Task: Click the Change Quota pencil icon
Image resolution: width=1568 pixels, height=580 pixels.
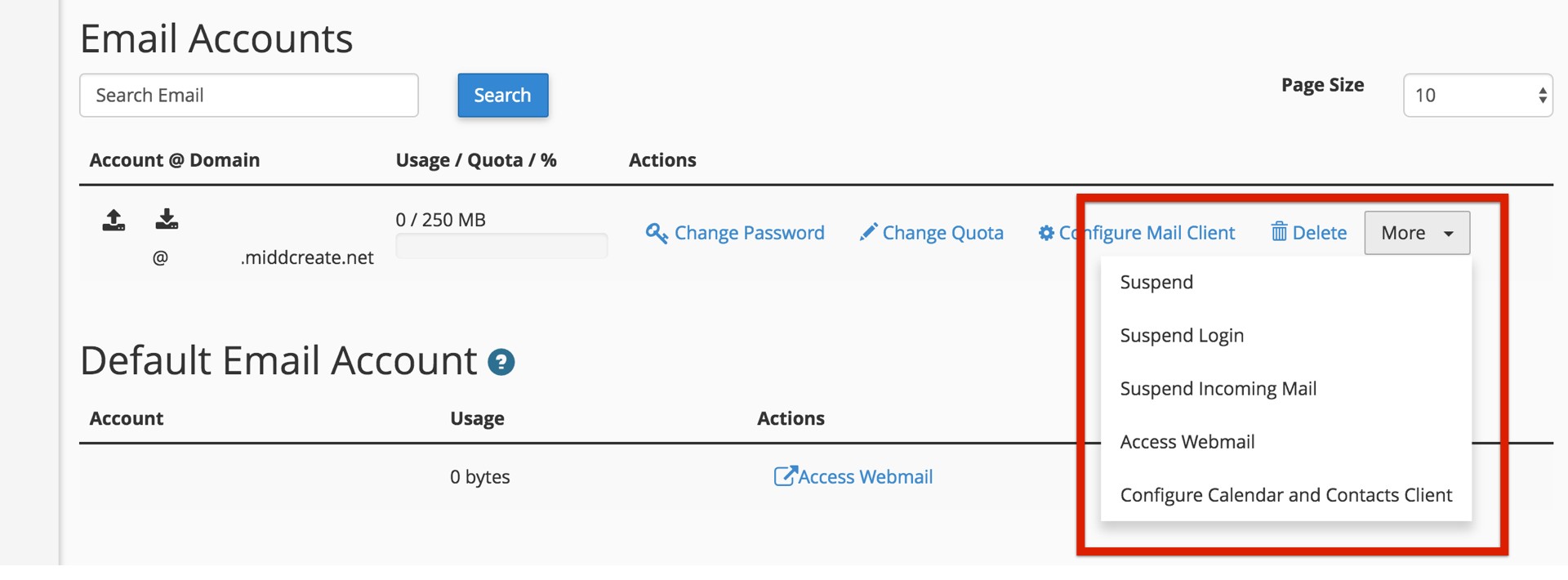Action: [x=868, y=233]
